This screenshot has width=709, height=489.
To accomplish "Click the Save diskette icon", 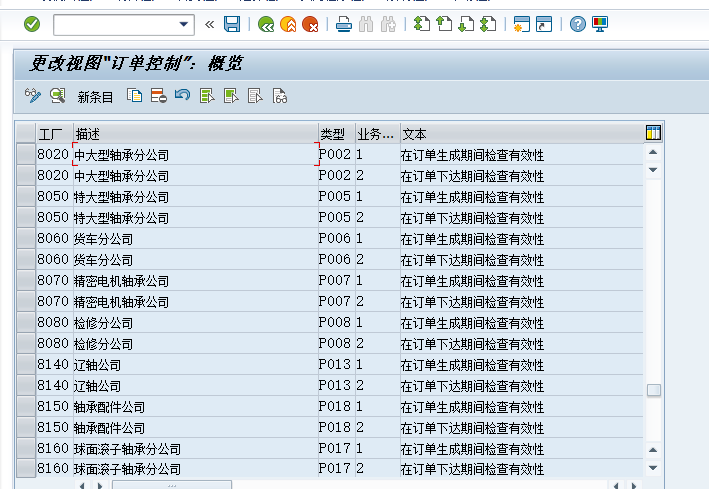I will click(x=232, y=24).
